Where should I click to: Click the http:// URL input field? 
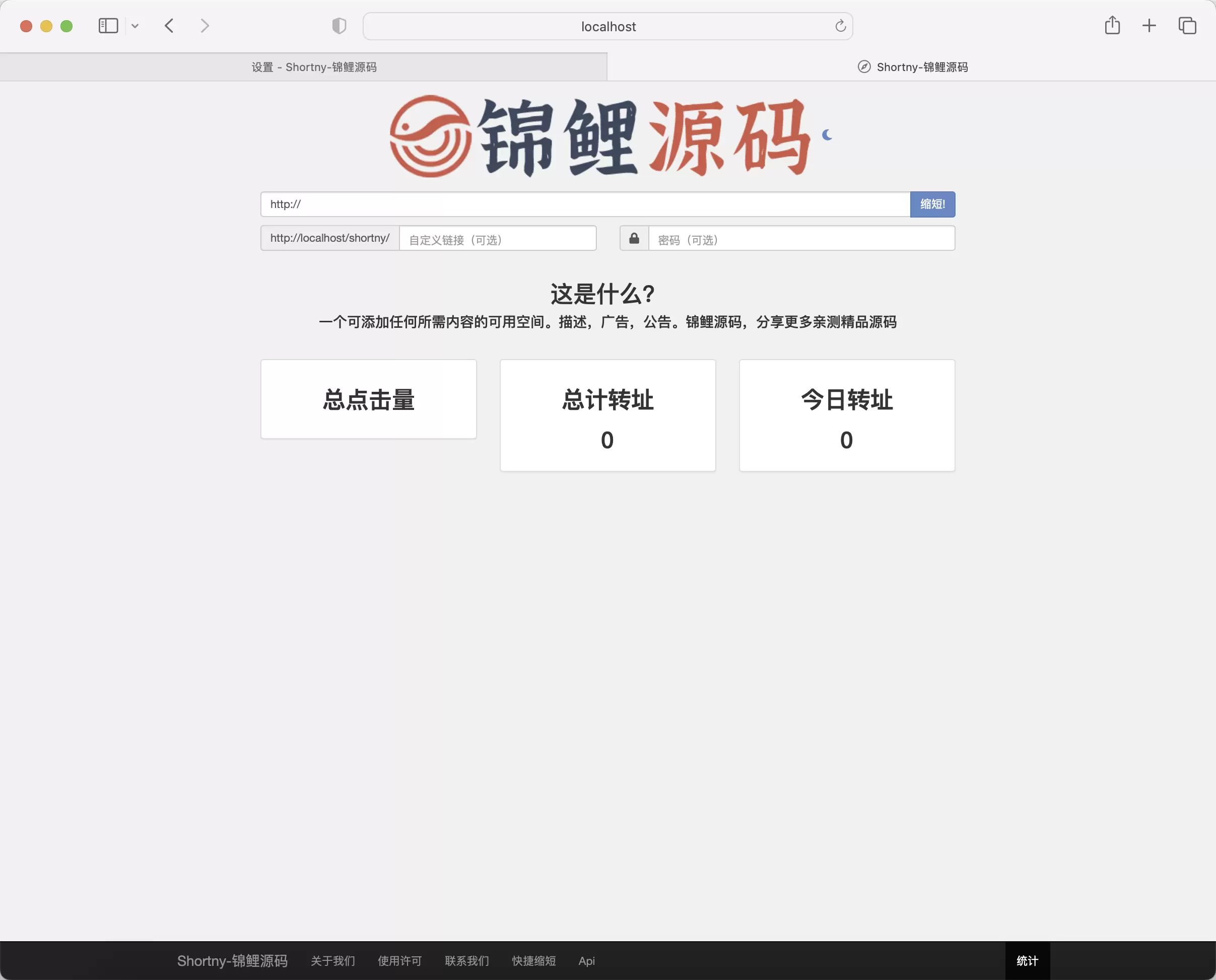[585, 204]
